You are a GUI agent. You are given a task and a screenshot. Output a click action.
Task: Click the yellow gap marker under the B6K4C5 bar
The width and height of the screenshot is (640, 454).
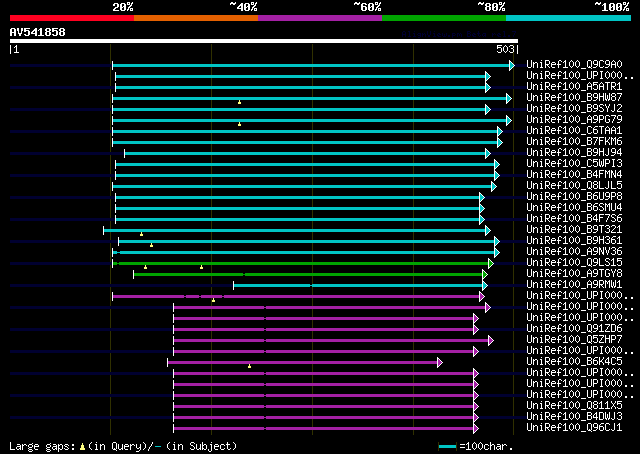click(x=249, y=366)
